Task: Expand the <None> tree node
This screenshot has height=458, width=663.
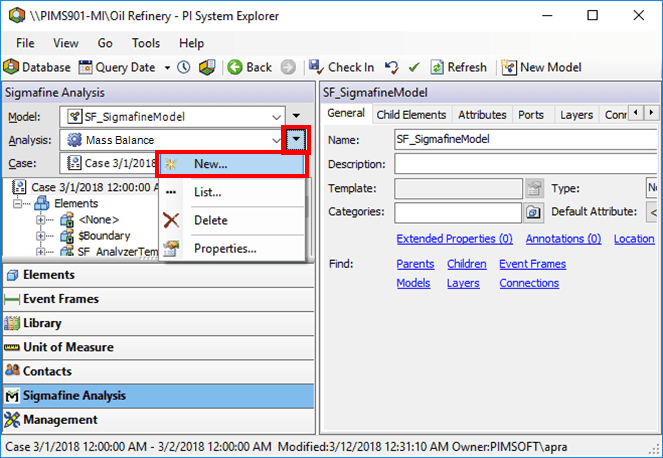Action: coord(41,220)
